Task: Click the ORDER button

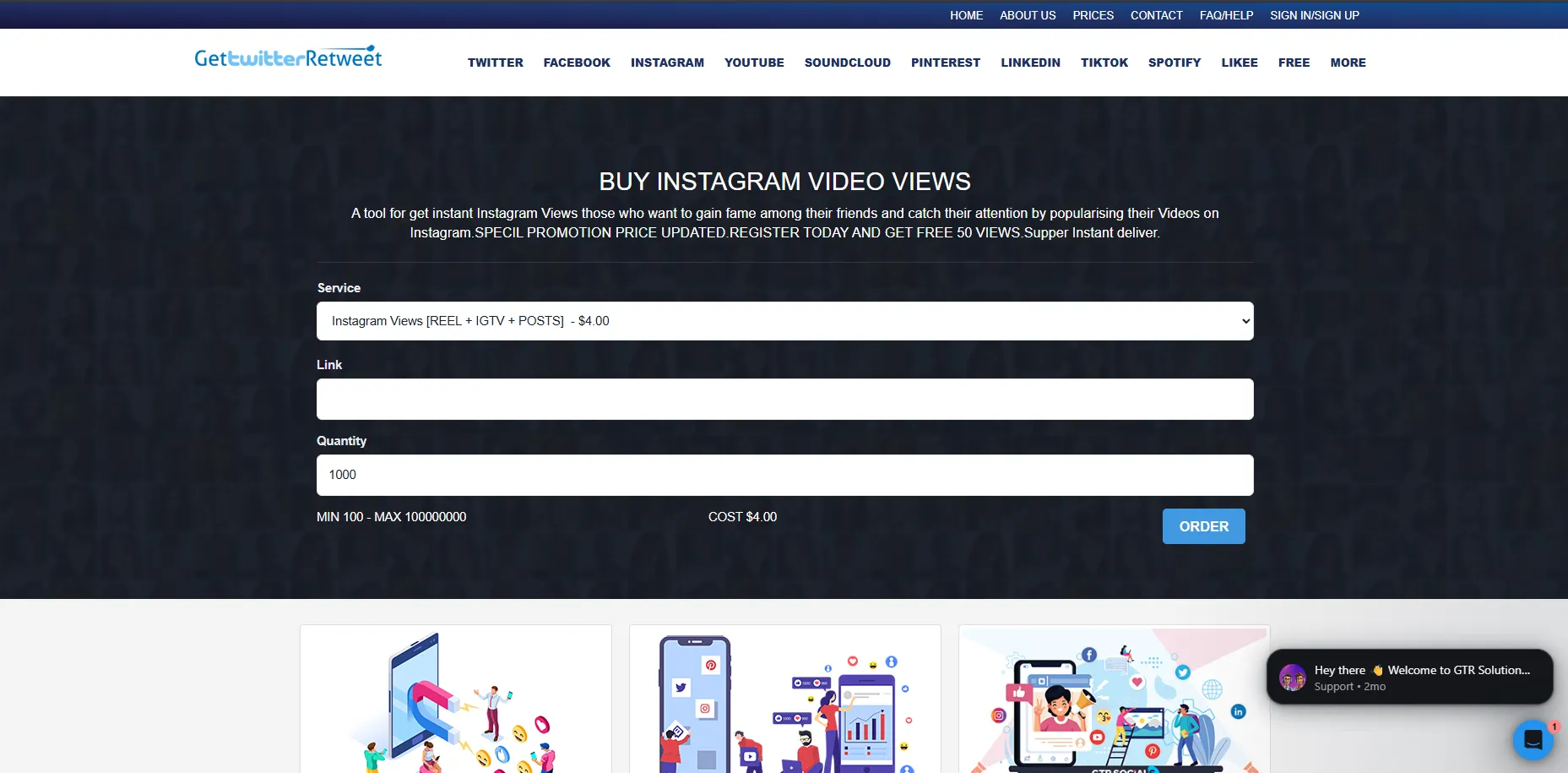Action: click(x=1203, y=525)
